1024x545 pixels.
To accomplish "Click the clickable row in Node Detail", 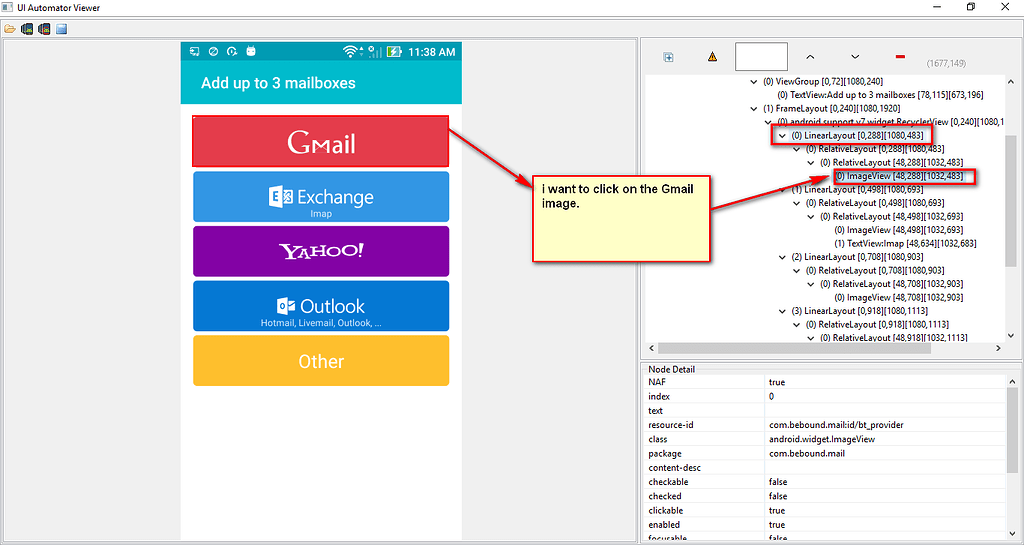I will click(x=825, y=510).
